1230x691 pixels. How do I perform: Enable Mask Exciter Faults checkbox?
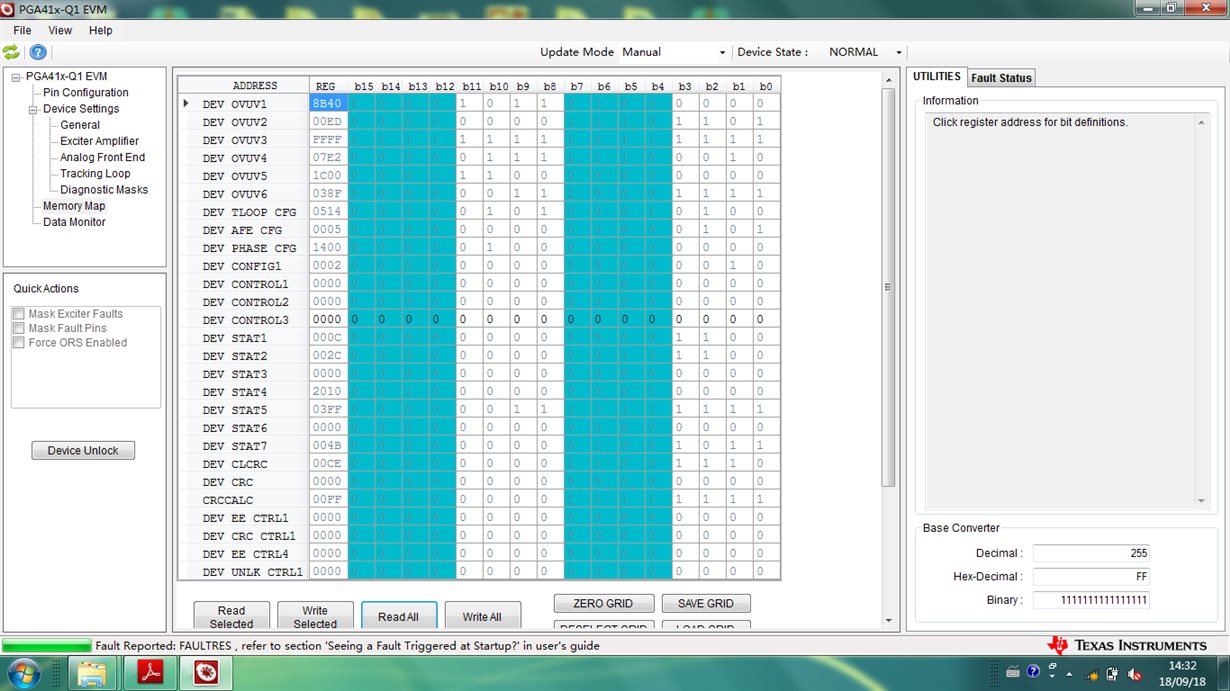tap(19, 314)
